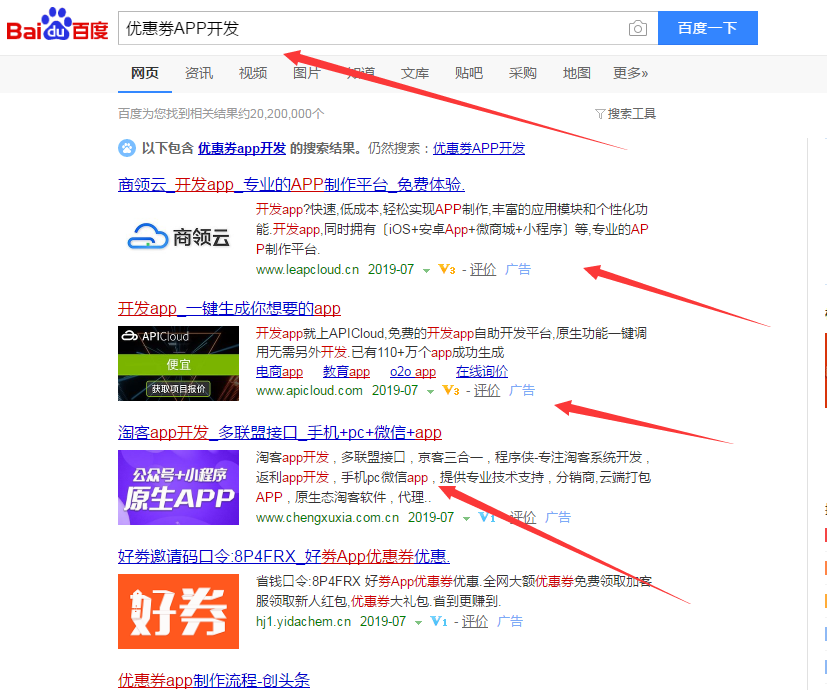
Task: Click the 公众号+小程序 原生APP thumbnail
Action: [178, 487]
